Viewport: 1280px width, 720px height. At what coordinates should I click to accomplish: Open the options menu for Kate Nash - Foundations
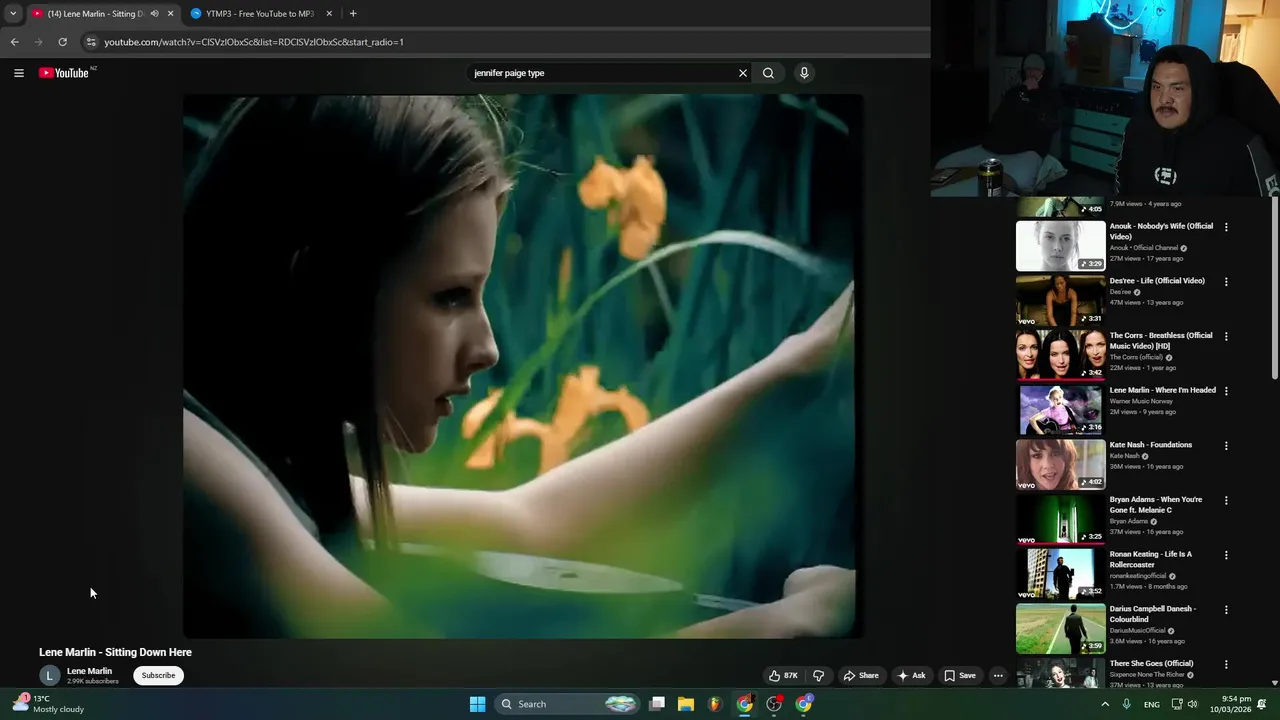click(1226, 446)
